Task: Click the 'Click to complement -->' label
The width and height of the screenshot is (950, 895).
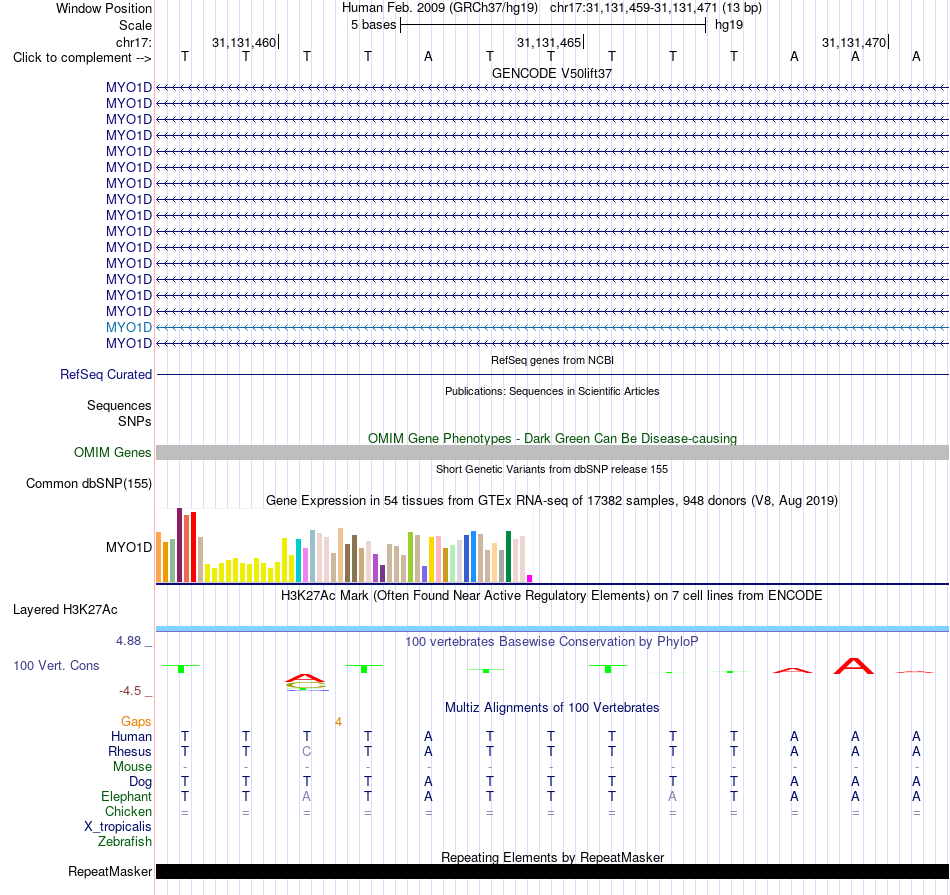Action: (82, 58)
